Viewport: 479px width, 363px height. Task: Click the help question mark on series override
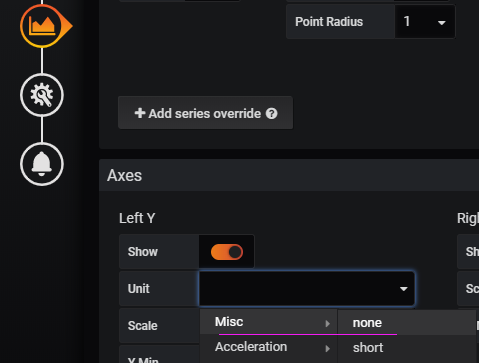(272, 114)
